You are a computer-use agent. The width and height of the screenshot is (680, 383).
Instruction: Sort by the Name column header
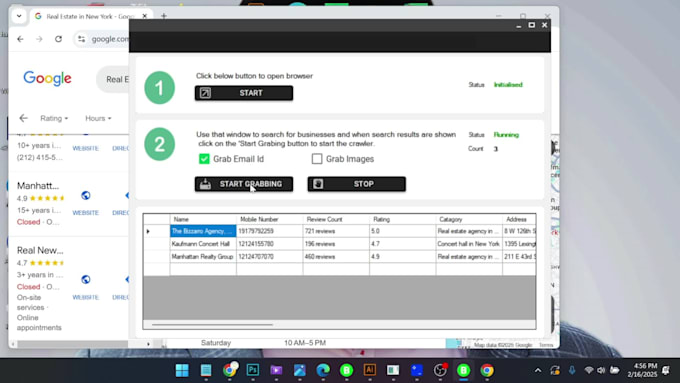(203, 219)
